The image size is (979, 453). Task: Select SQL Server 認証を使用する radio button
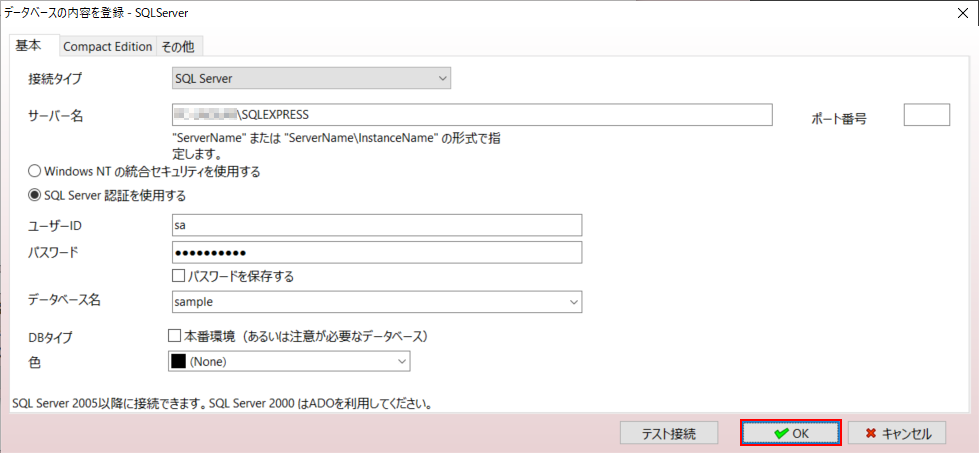pyautogui.click(x=107, y=196)
